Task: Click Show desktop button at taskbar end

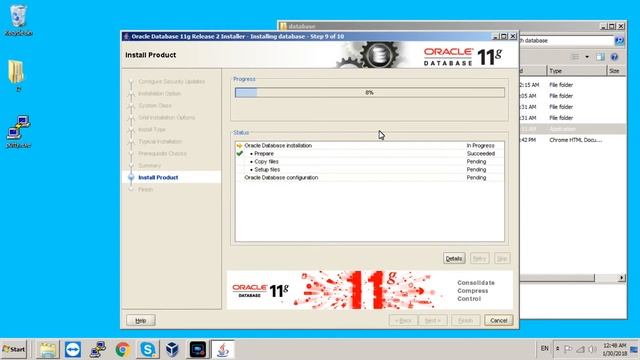Action: (634, 349)
